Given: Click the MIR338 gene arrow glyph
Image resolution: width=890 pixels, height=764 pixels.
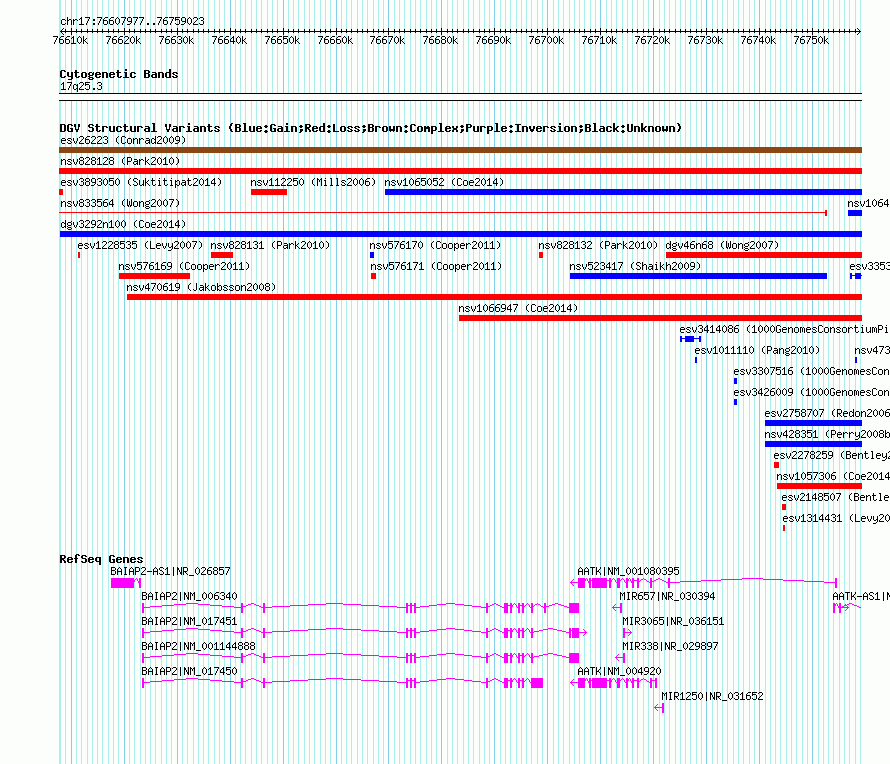Looking at the screenshot, I should [620, 658].
